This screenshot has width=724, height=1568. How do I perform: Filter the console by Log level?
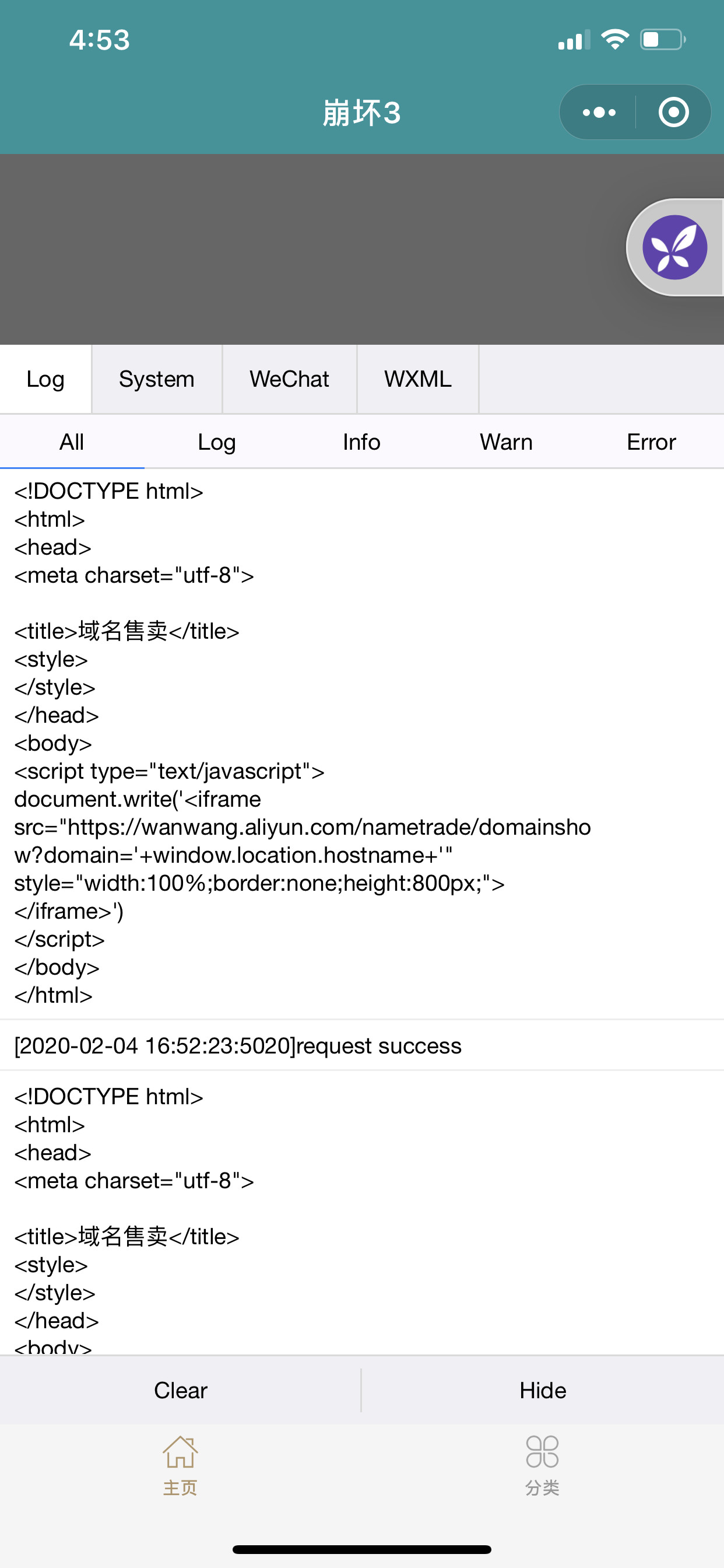click(x=217, y=442)
